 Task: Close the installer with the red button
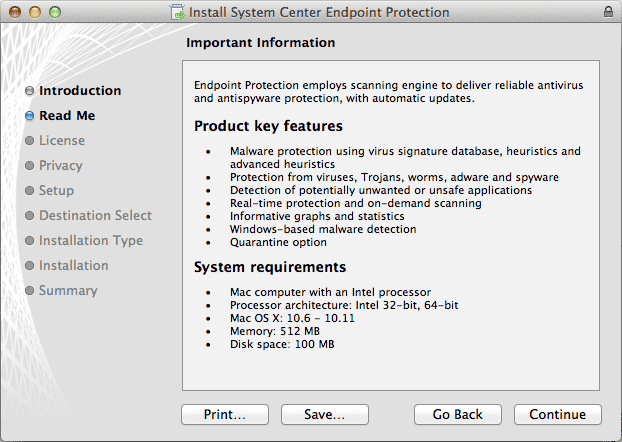click(15, 12)
